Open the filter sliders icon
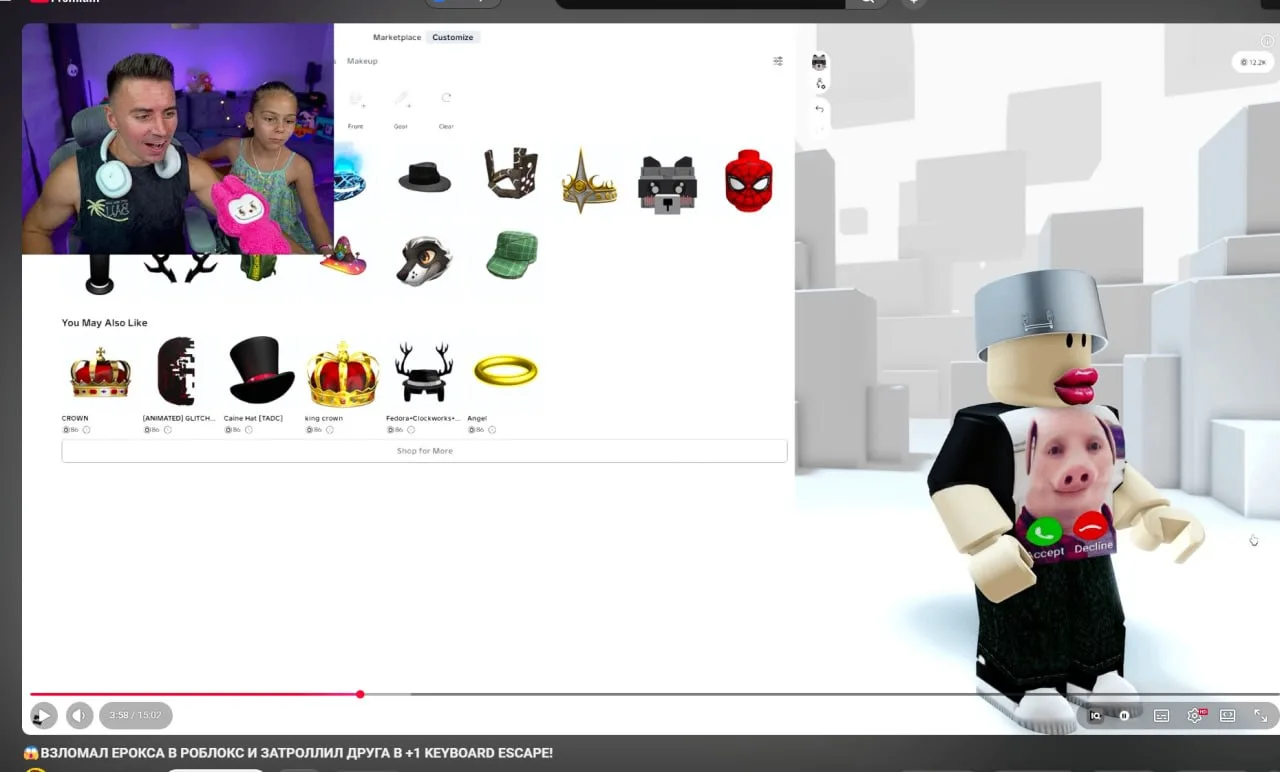 point(778,61)
